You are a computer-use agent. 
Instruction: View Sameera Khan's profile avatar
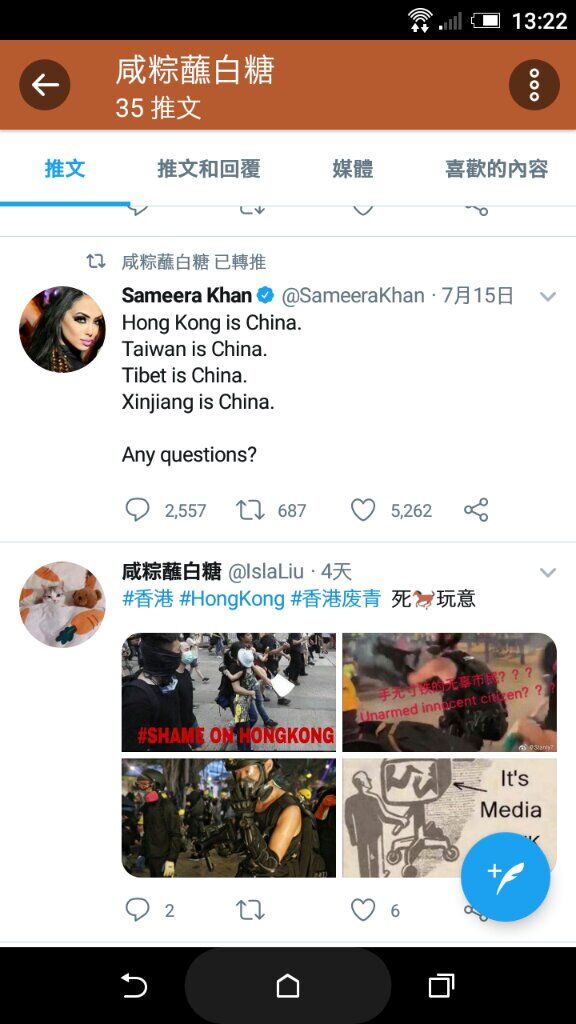(x=62, y=329)
